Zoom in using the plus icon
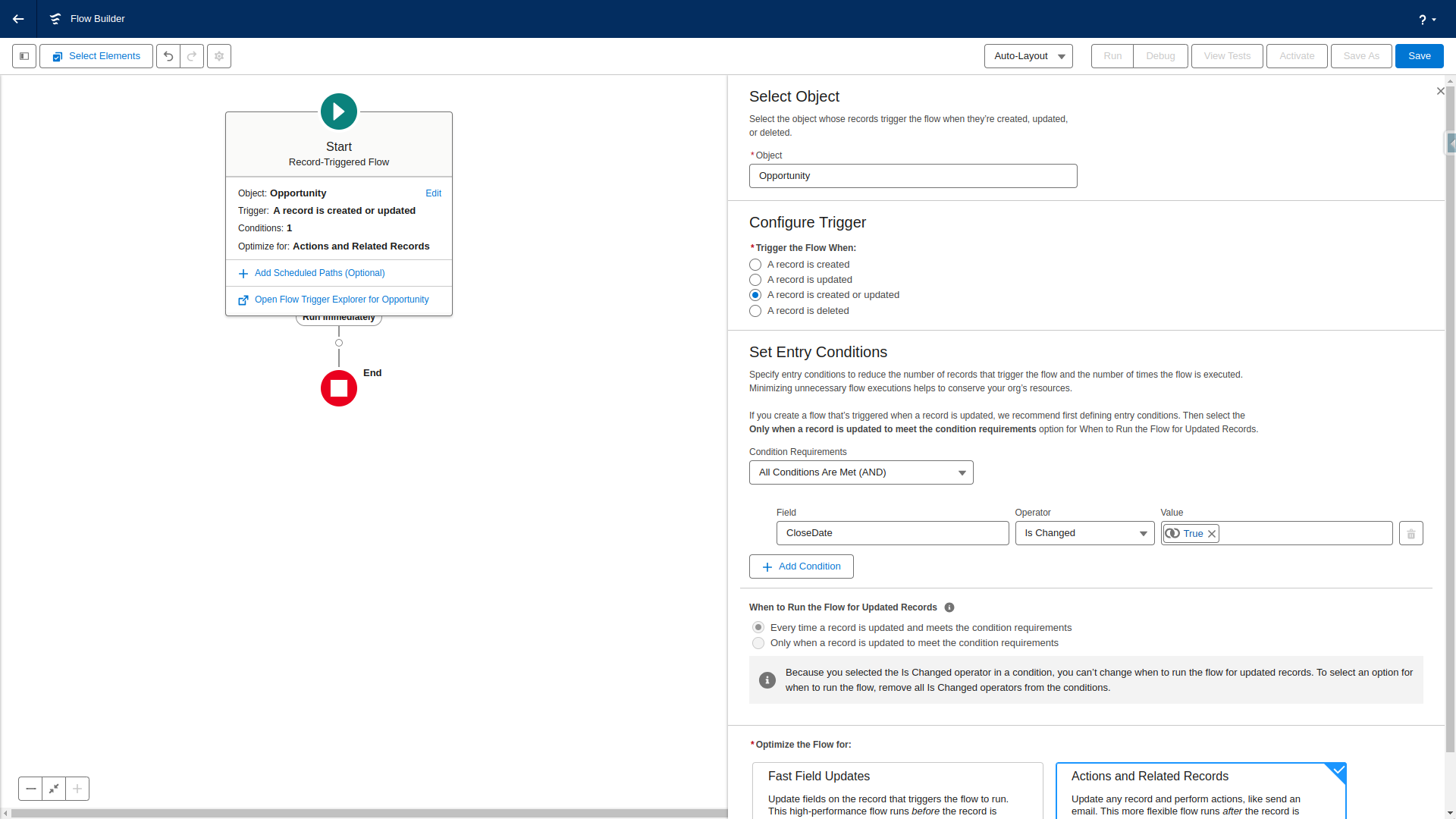 click(77, 789)
